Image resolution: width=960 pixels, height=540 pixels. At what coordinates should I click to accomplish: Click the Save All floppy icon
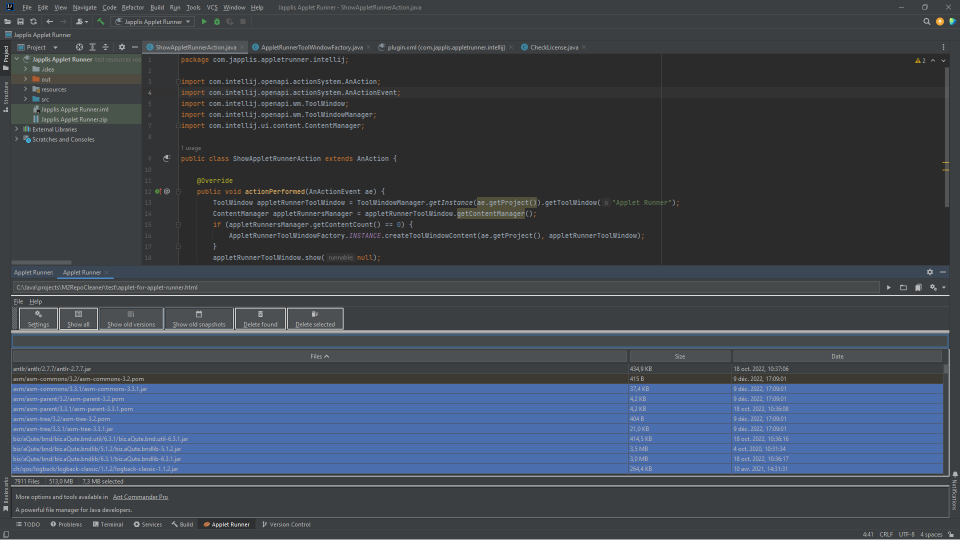click(x=20, y=21)
